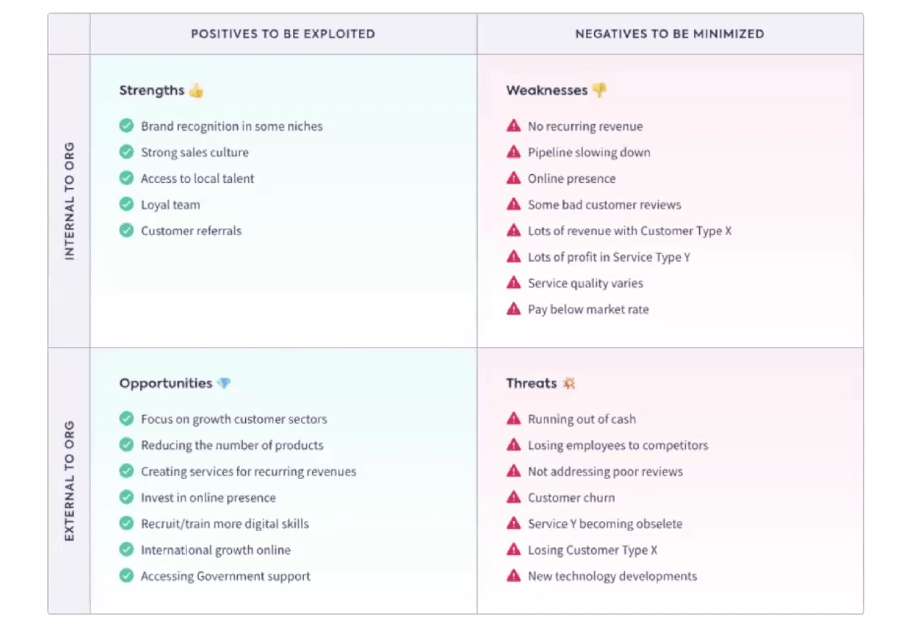Click warning icon beside Customer churn

coord(514,498)
